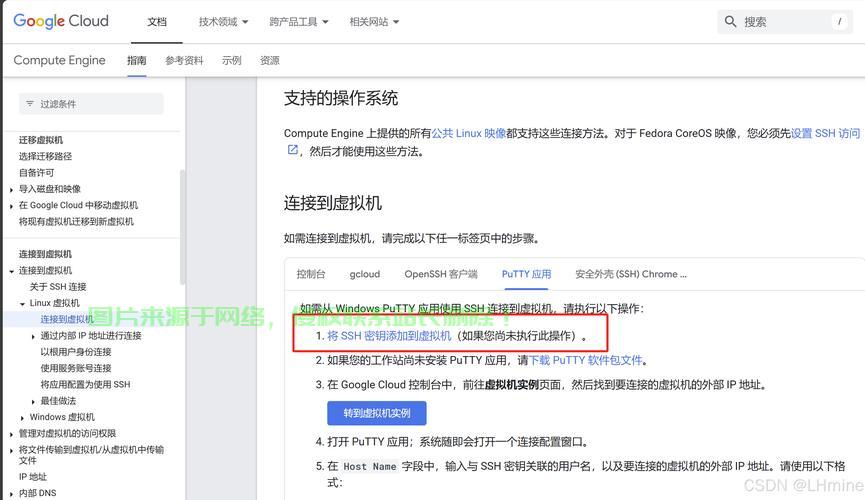Click the slash shortcut key in search box
This screenshot has width=865, height=500.
[x=839, y=22]
